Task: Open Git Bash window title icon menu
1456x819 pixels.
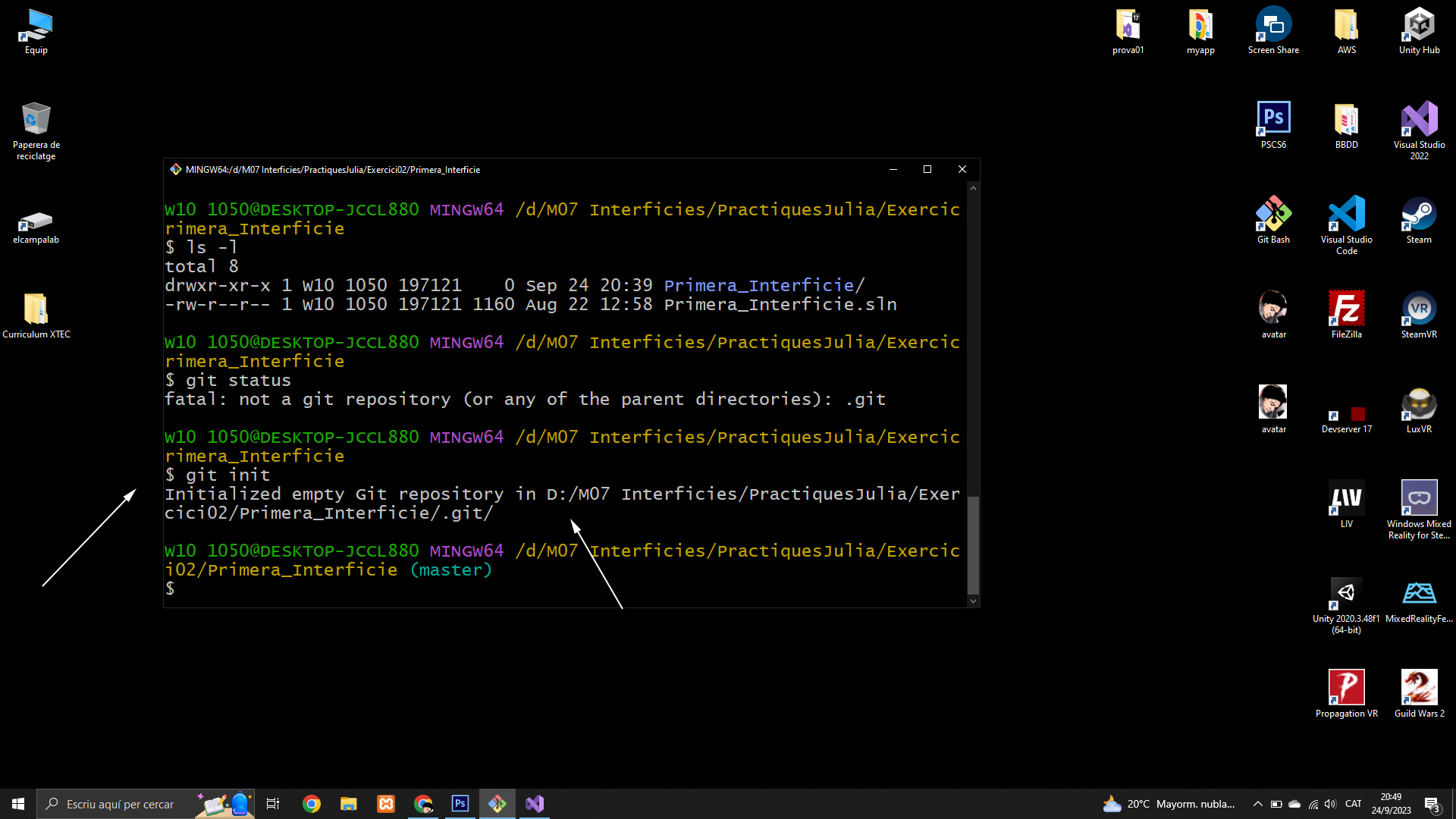Action: 176,169
